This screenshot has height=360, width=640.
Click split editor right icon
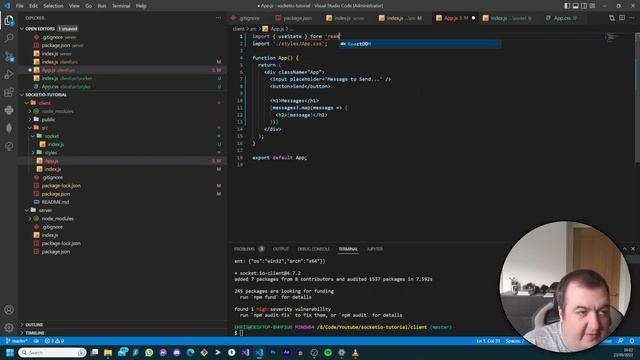(622, 18)
